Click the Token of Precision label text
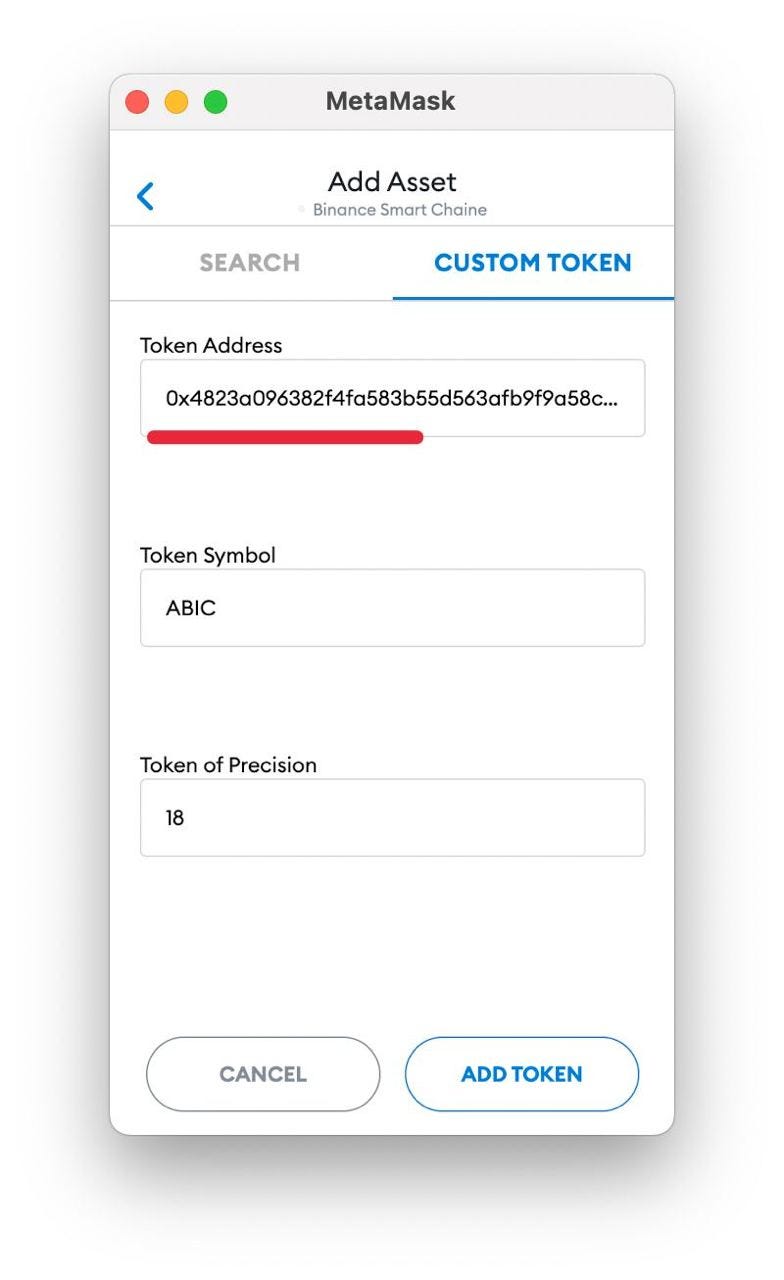The image size is (784, 1280). 228,766
